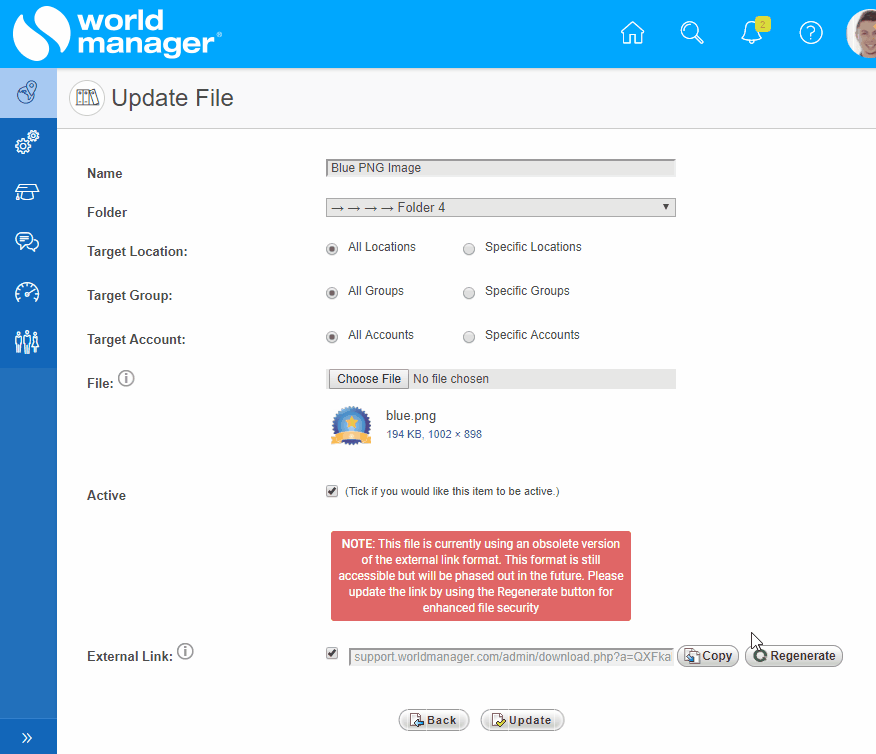The height and width of the screenshot is (754, 876).
Task: Open the training graduation cap sidebar icon
Action: 27,192
